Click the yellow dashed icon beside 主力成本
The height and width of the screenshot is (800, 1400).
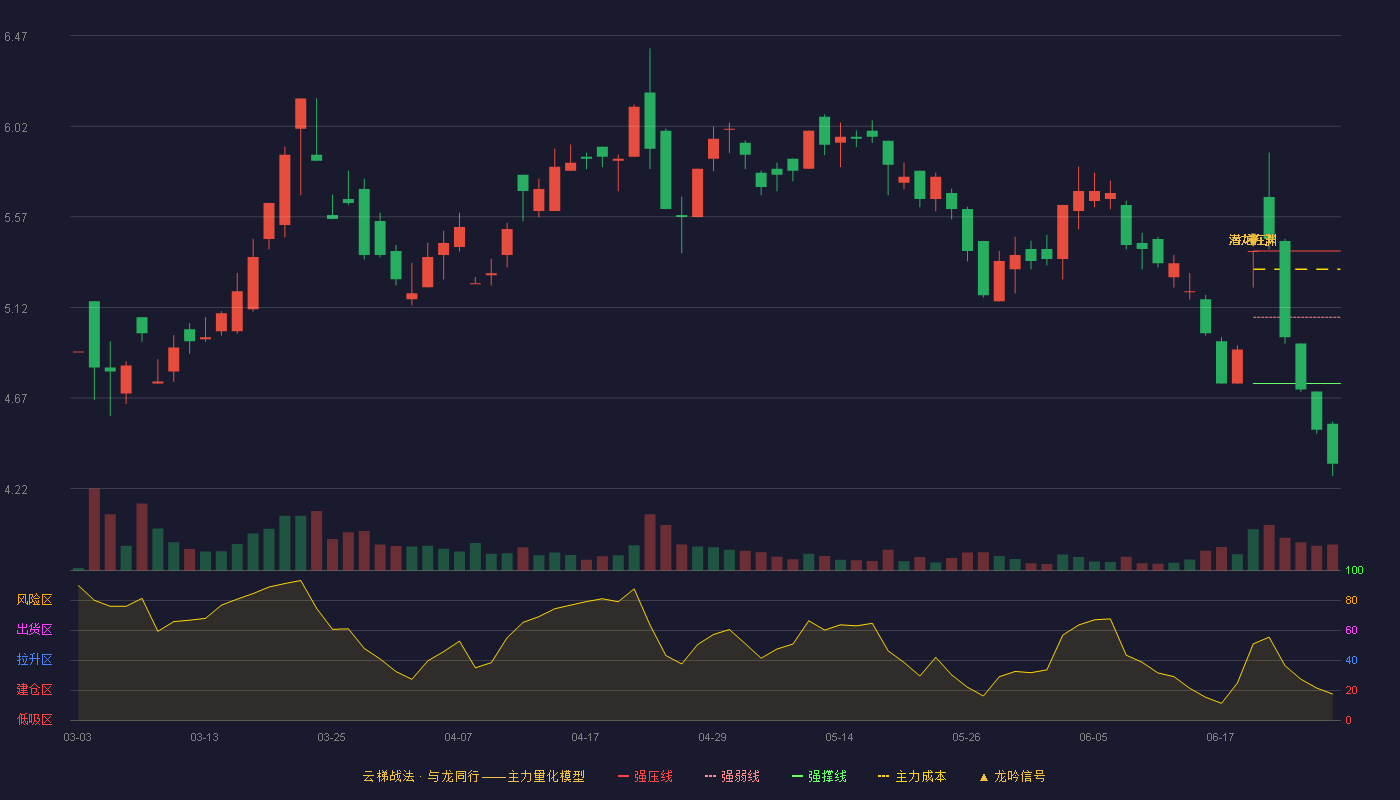click(883, 777)
